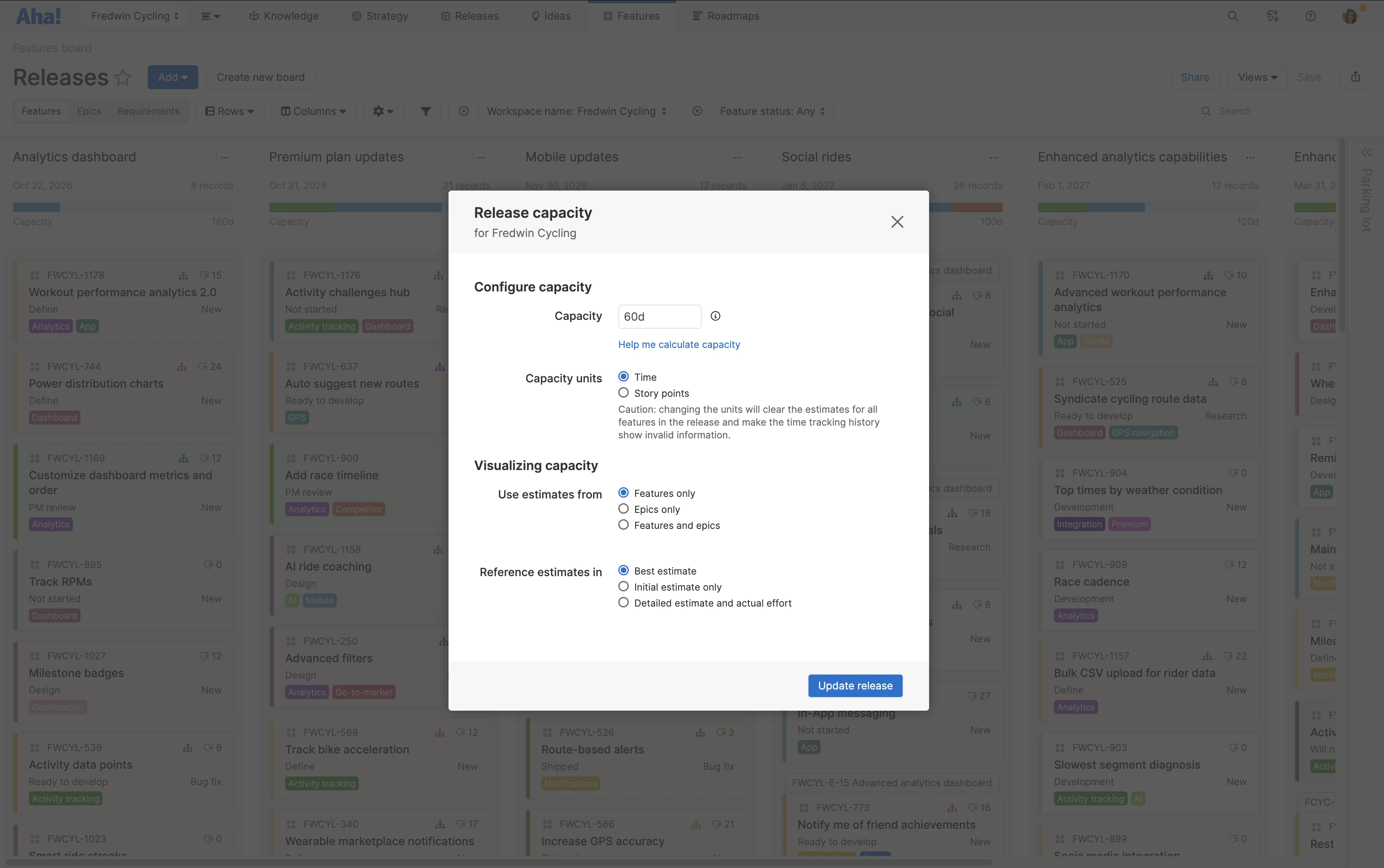Open Premium plan updates column more menu
This screenshot has width=1384, height=868.
click(x=481, y=157)
